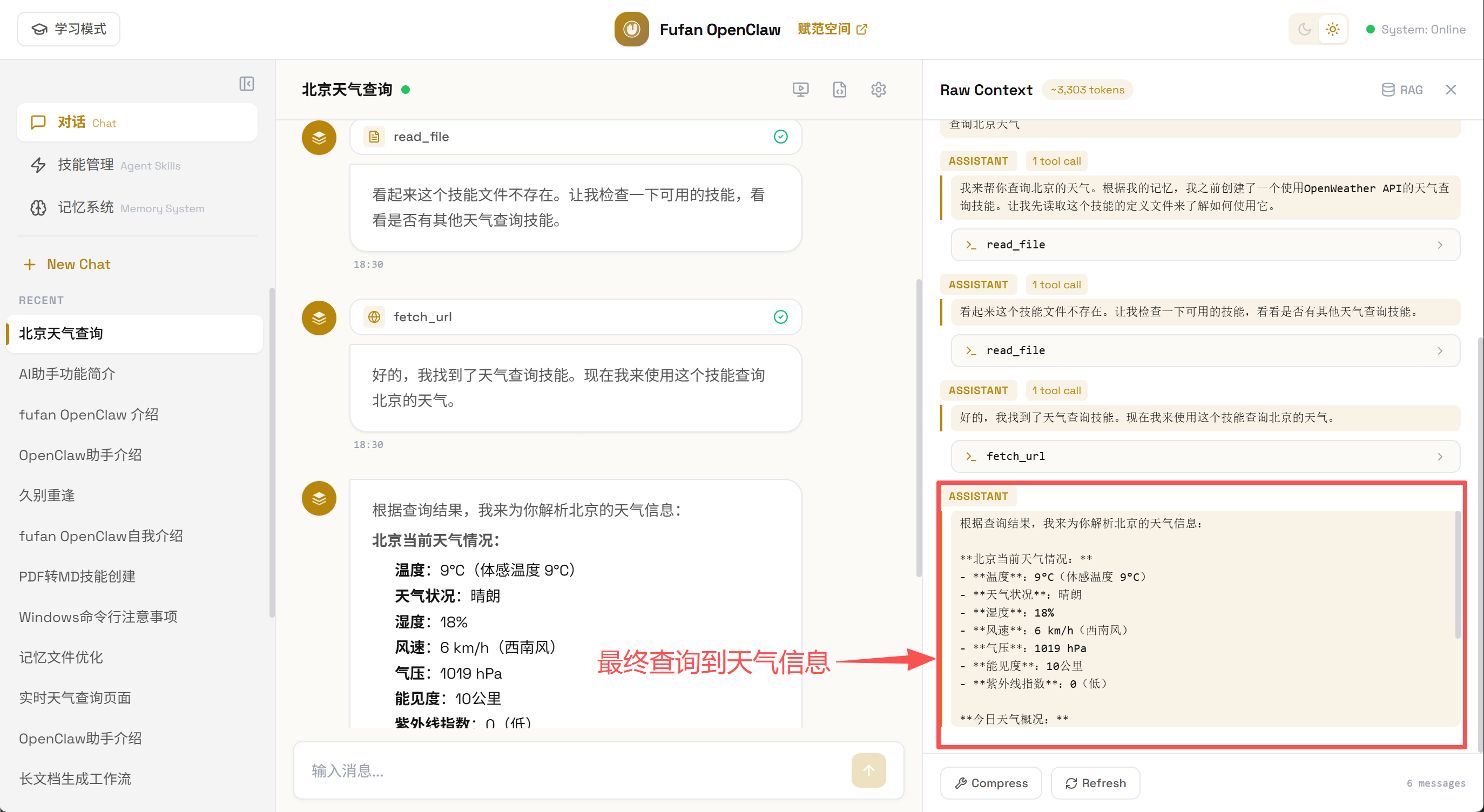
Task: Open the PDF转MD技能创建 conversation
Action: (135, 577)
